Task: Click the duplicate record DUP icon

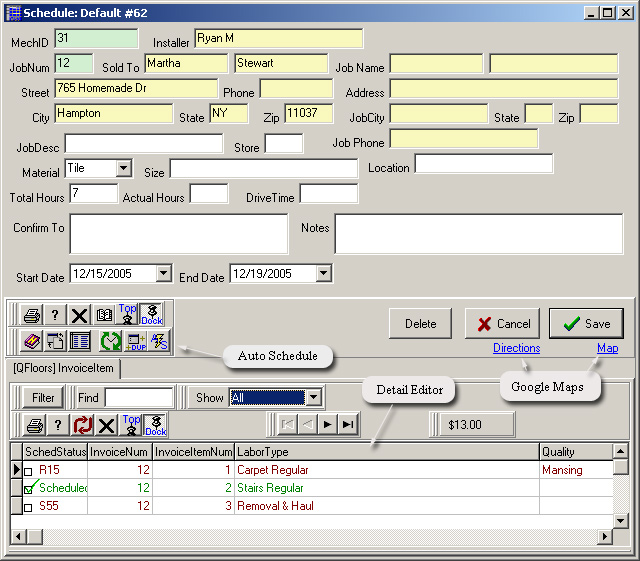Action: pos(133,341)
